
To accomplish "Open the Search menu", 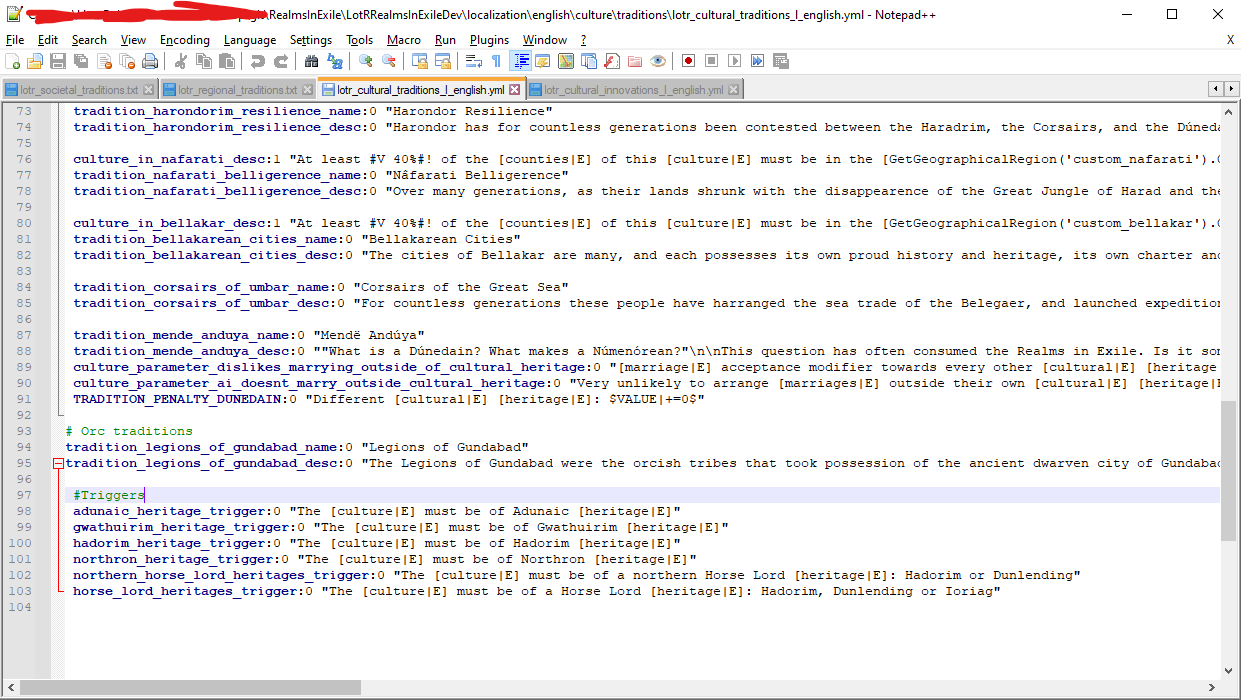I will click(x=89, y=40).
